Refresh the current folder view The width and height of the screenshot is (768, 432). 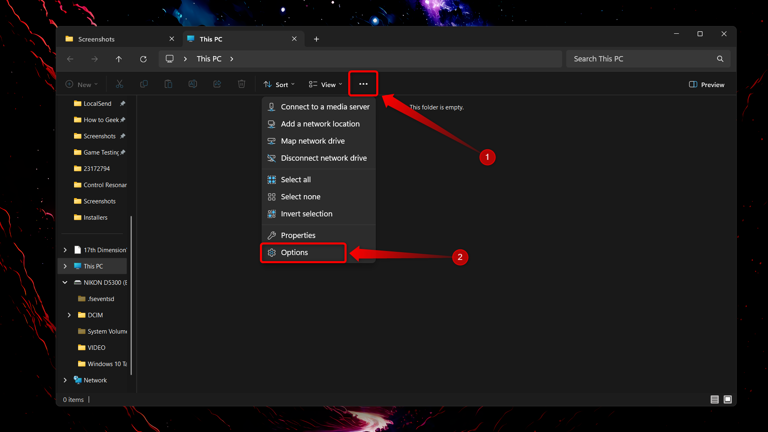[x=143, y=59]
